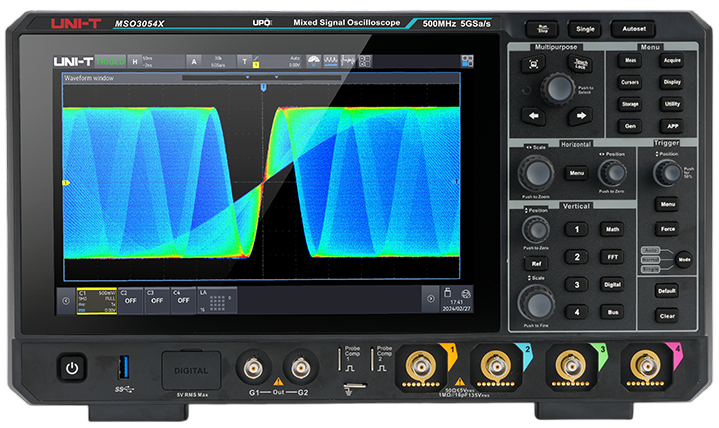Open the Storage menu
Image resolution: width=719 pixels, height=428 pixels.
(630, 105)
